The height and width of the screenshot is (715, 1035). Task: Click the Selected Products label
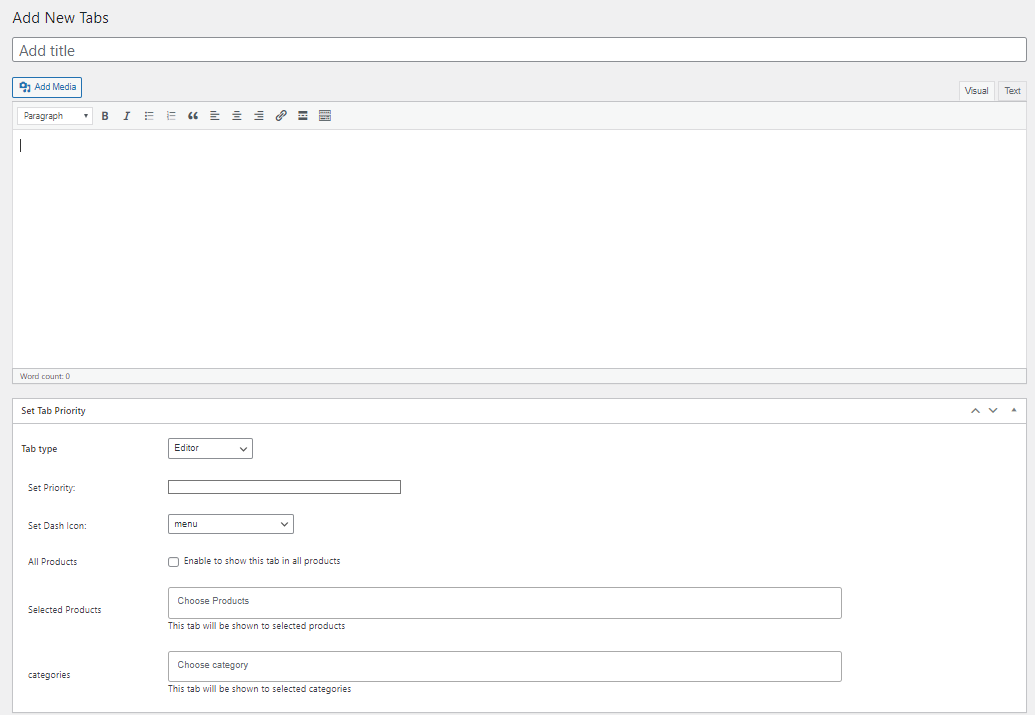coord(65,610)
